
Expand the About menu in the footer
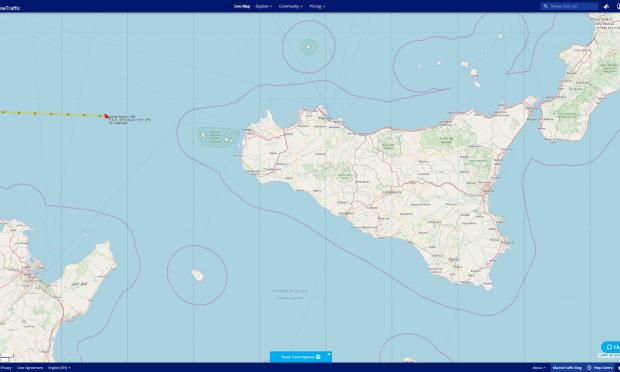(539, 368)
